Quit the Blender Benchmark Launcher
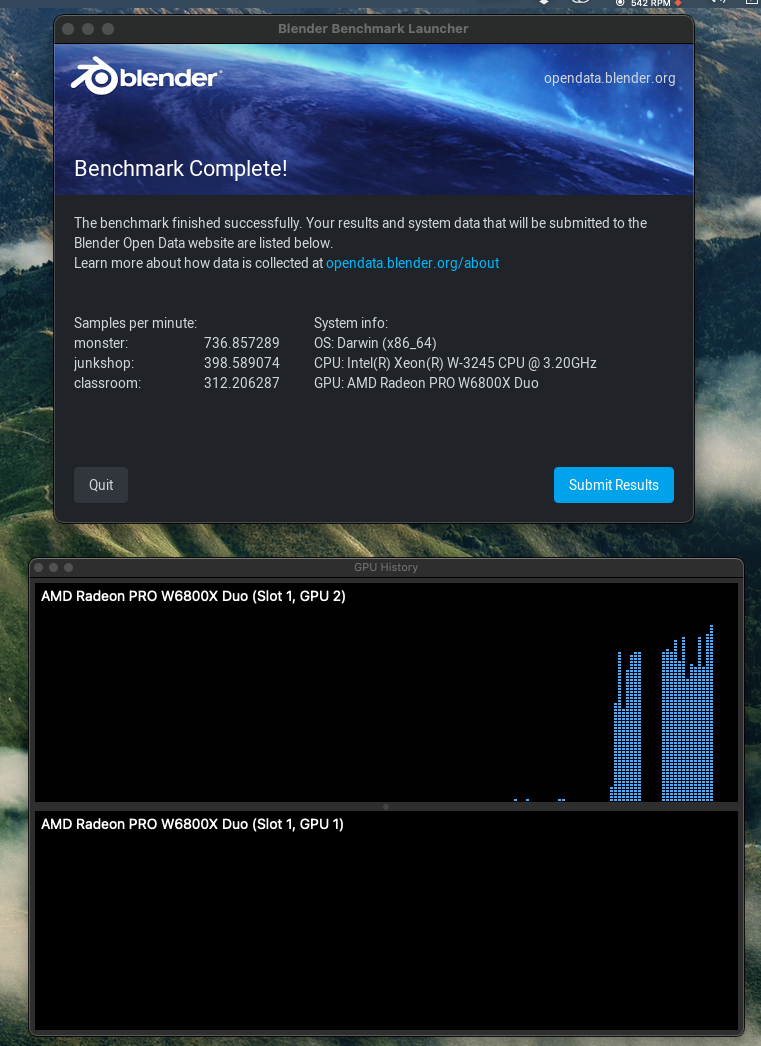Screen dimensions: 761x1046 (101, 485)
